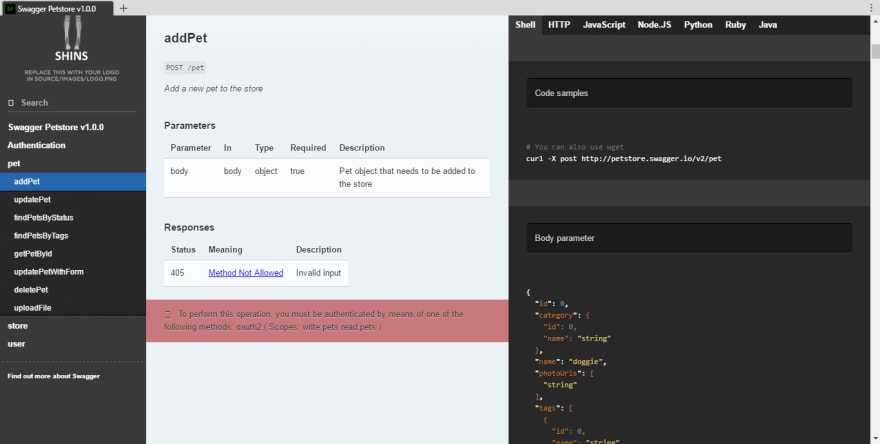This screenshot has height=444, width=880.
Task: Click 'Add a new pet to the store' description
Action: tap(213, 89)
